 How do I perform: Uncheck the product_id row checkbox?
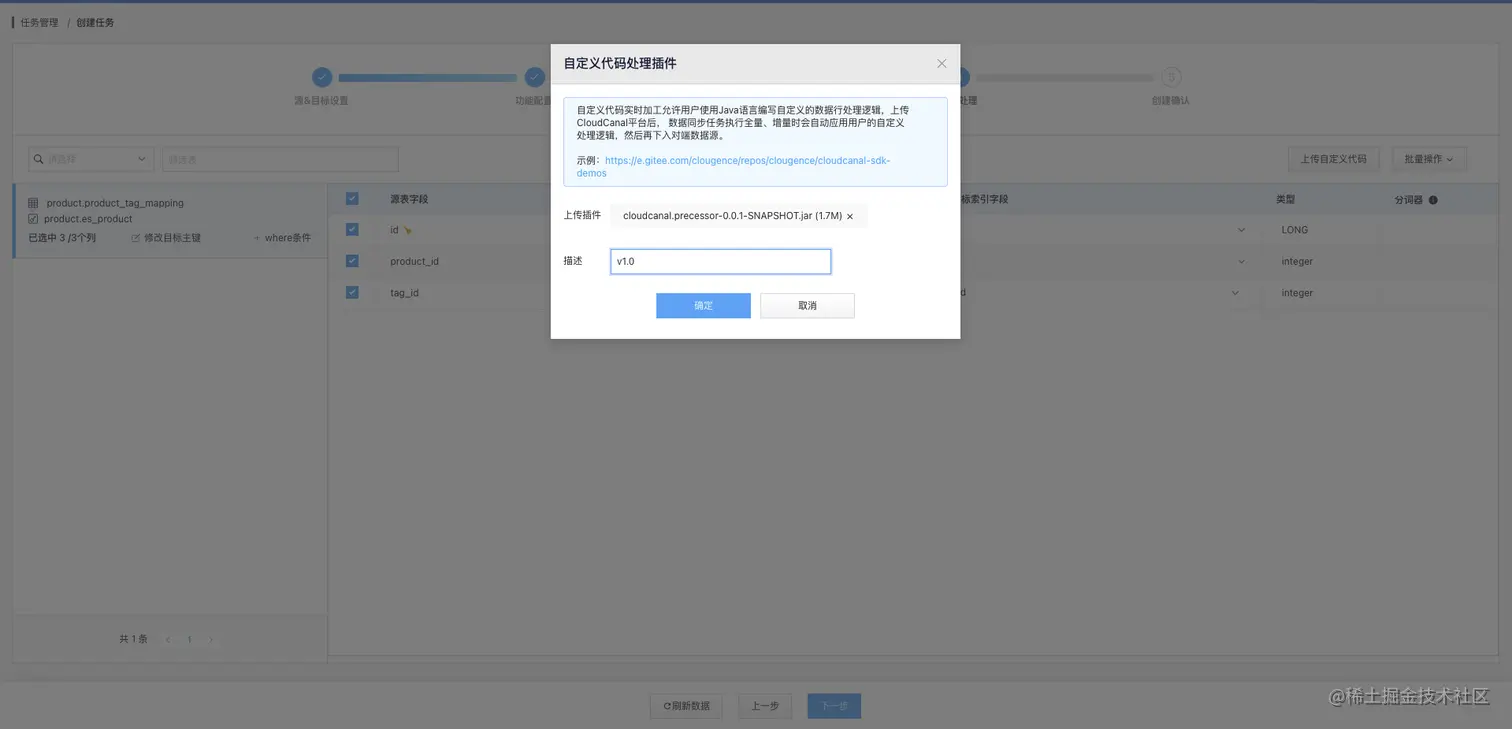coord(352,261)
